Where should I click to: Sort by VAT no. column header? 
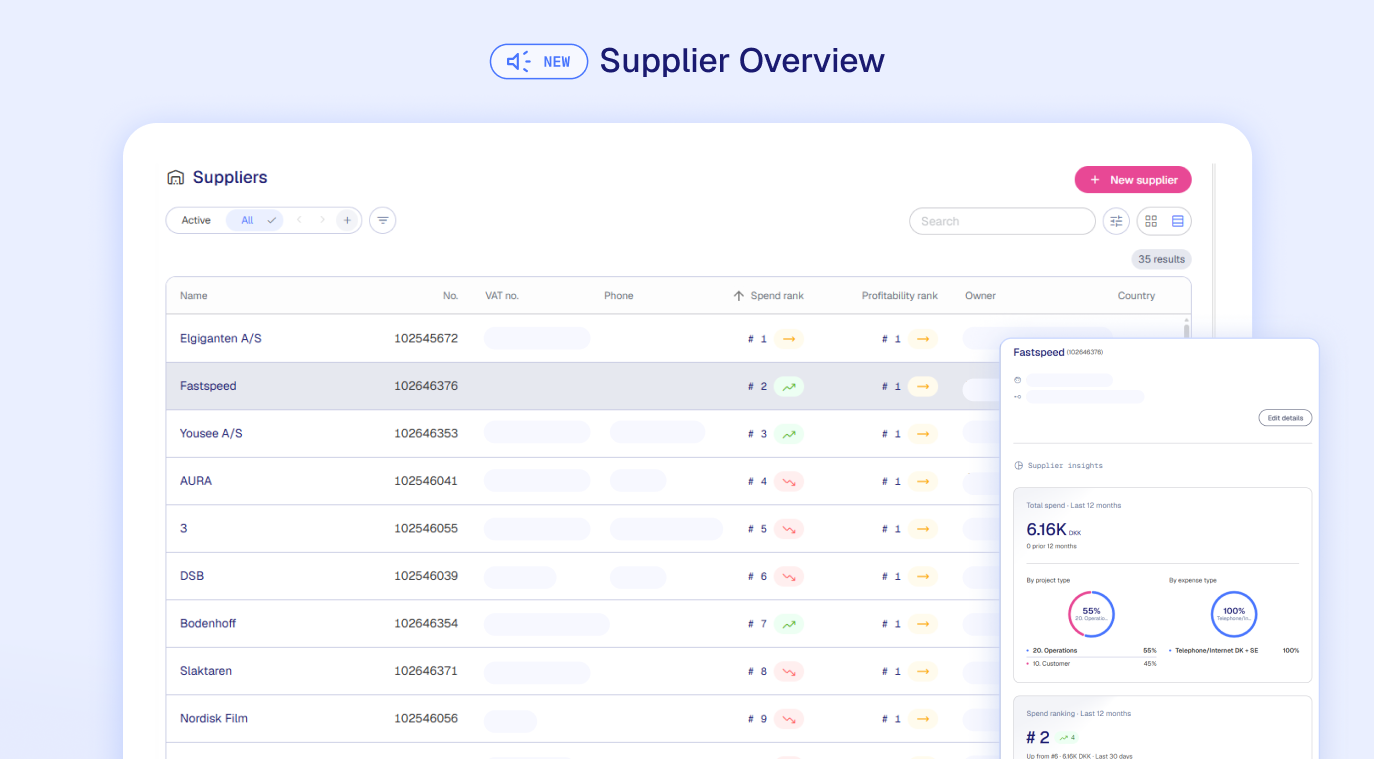[x=502, y=296]
